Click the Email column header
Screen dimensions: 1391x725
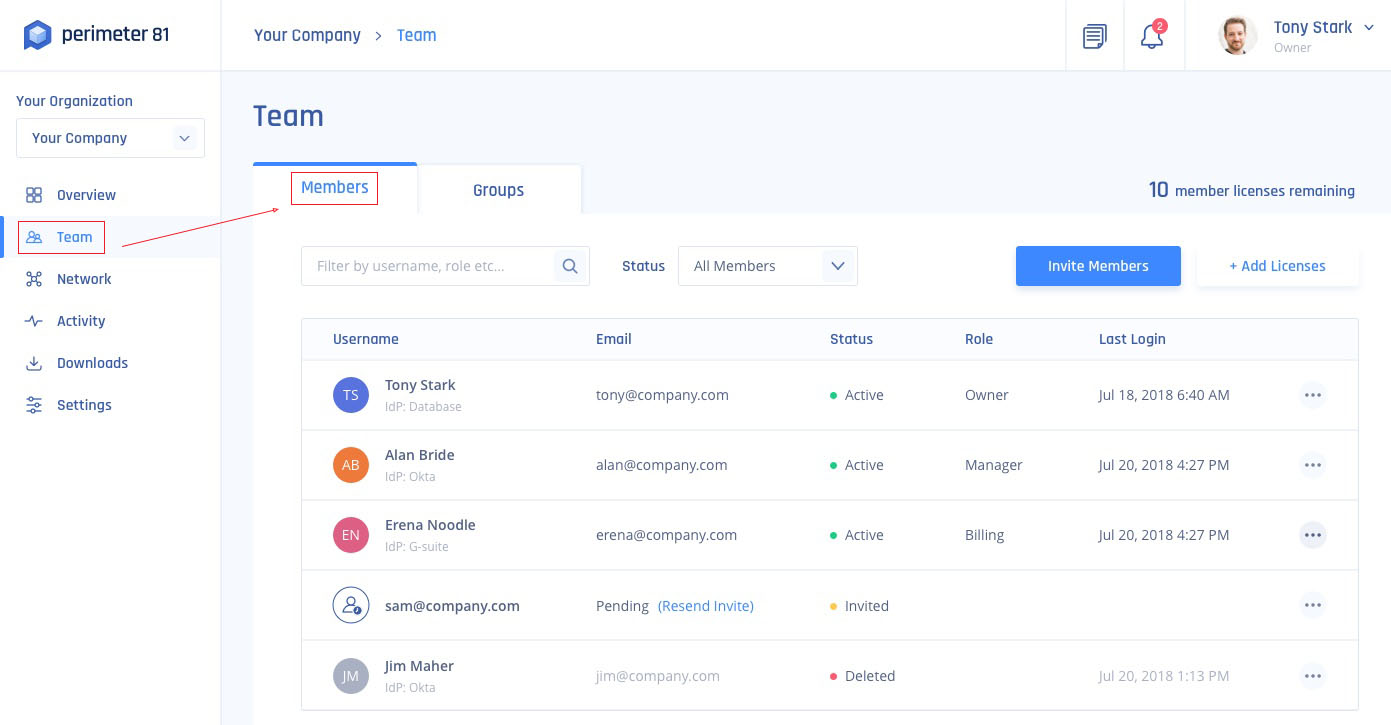[x=614, y=339]
